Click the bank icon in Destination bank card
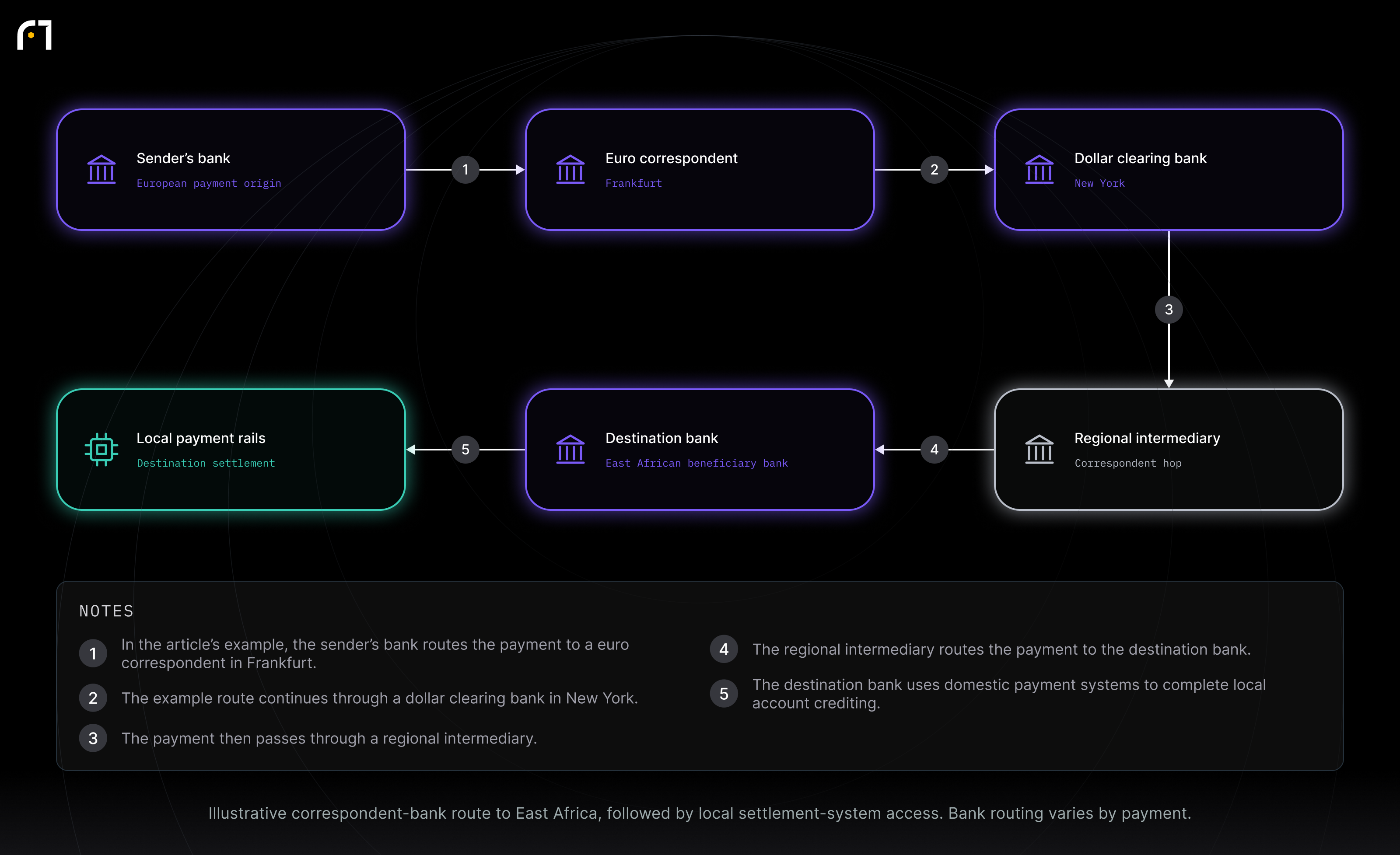The height and width of the screenshot is (855, 1400). [570, 450]
